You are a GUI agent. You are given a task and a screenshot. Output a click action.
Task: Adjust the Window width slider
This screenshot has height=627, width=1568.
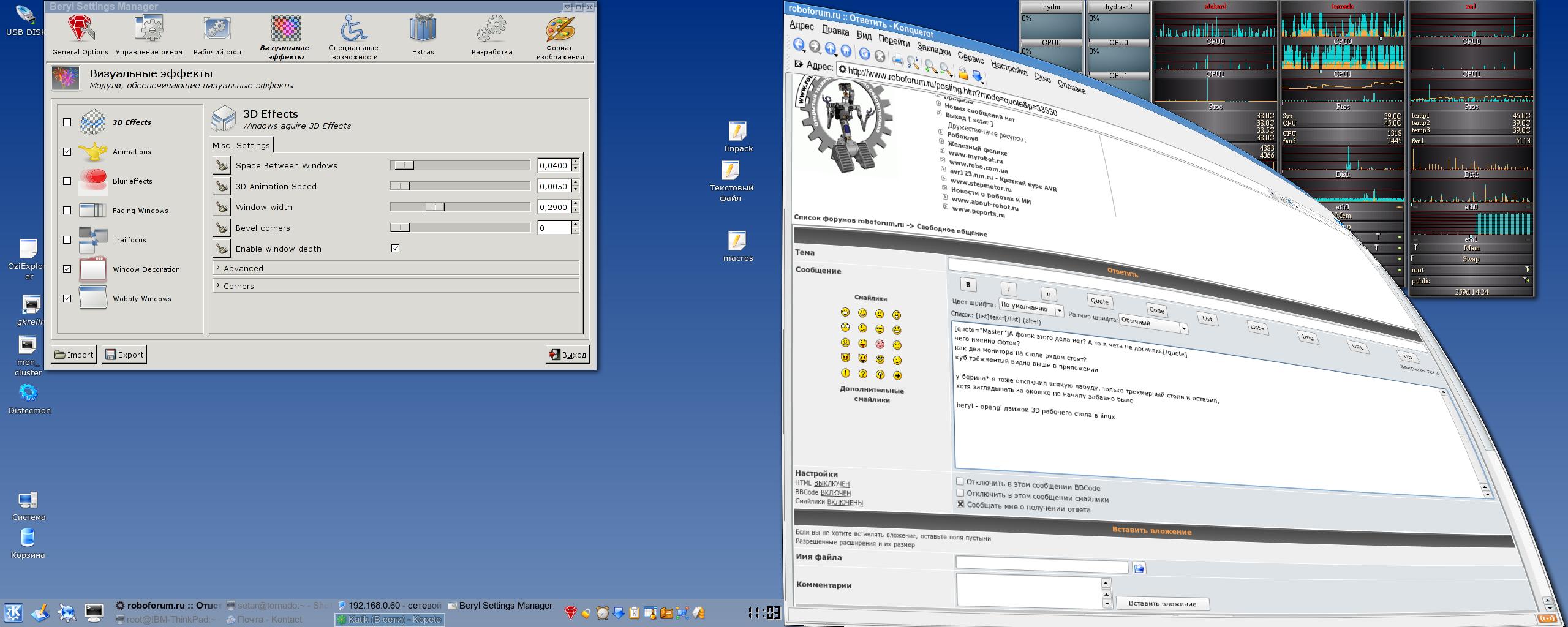point(435,207)
